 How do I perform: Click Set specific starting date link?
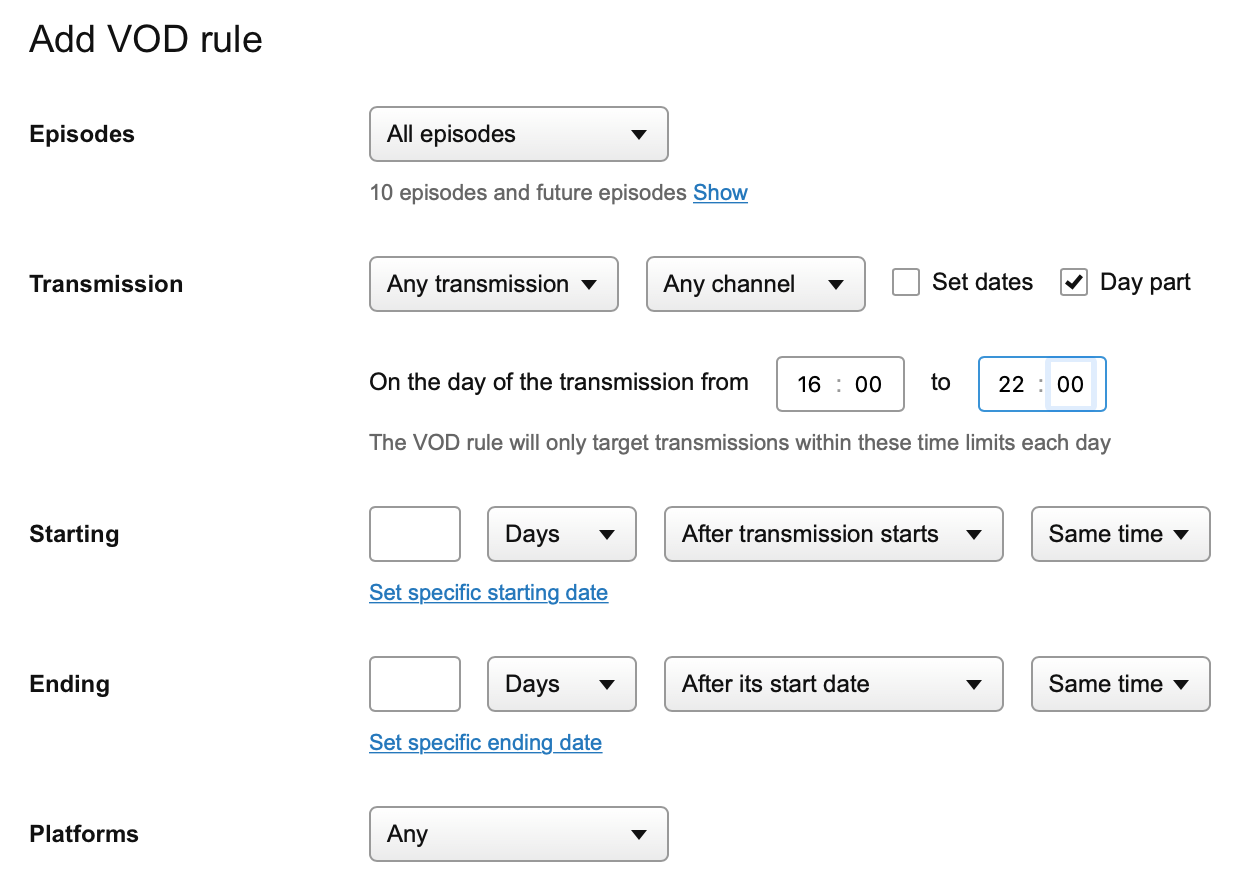(x=488, y=593)
